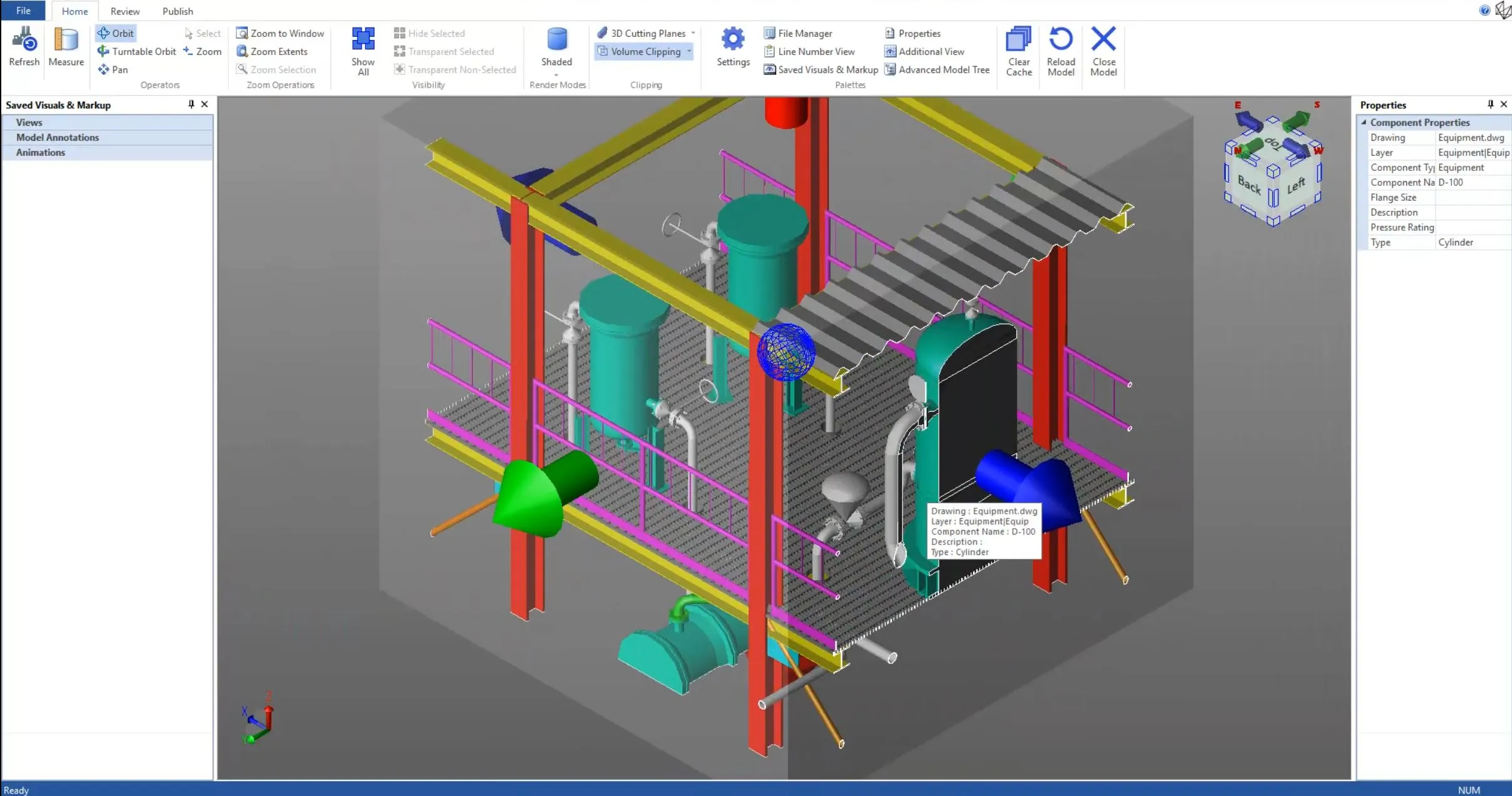This screenshot has width=1512, height=796.
Task: Click the Refresh icon
Action: coord(24,40)
